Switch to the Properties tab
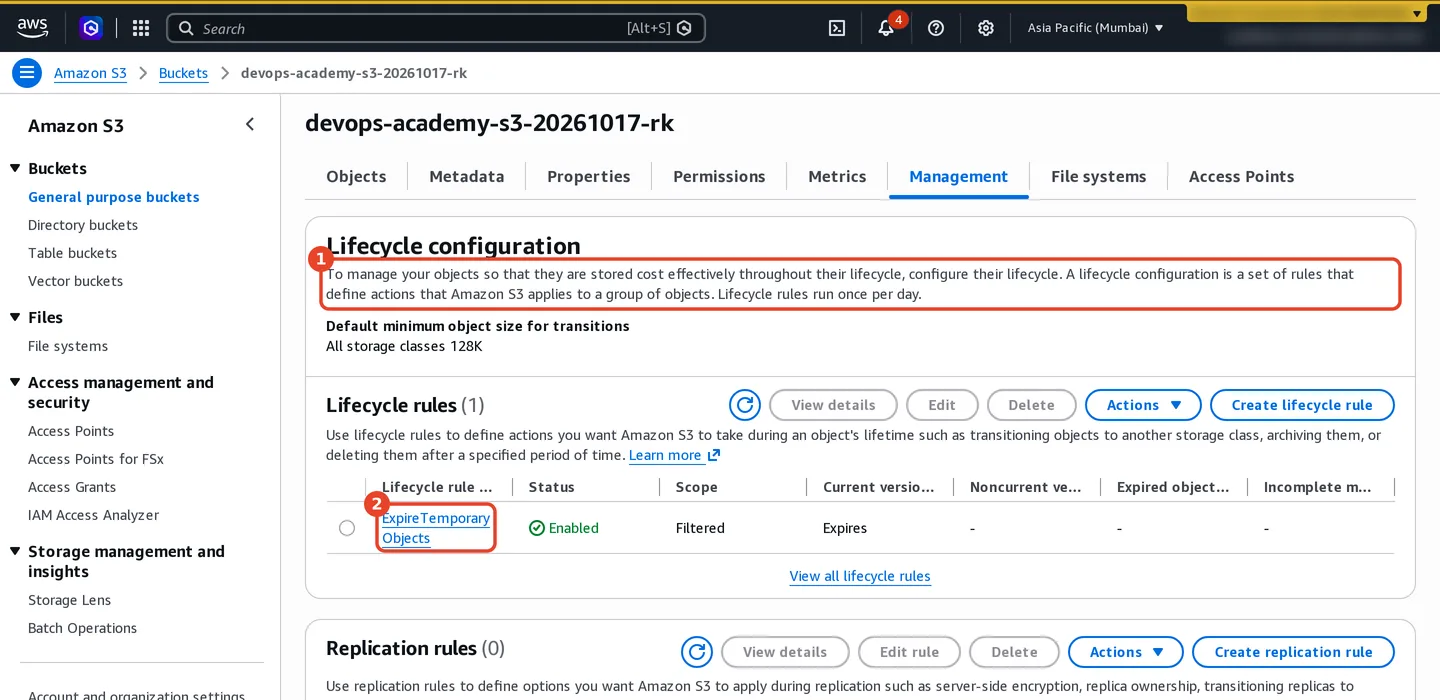The height and width of the screenshot is (700, 1440). click(589, 176)
